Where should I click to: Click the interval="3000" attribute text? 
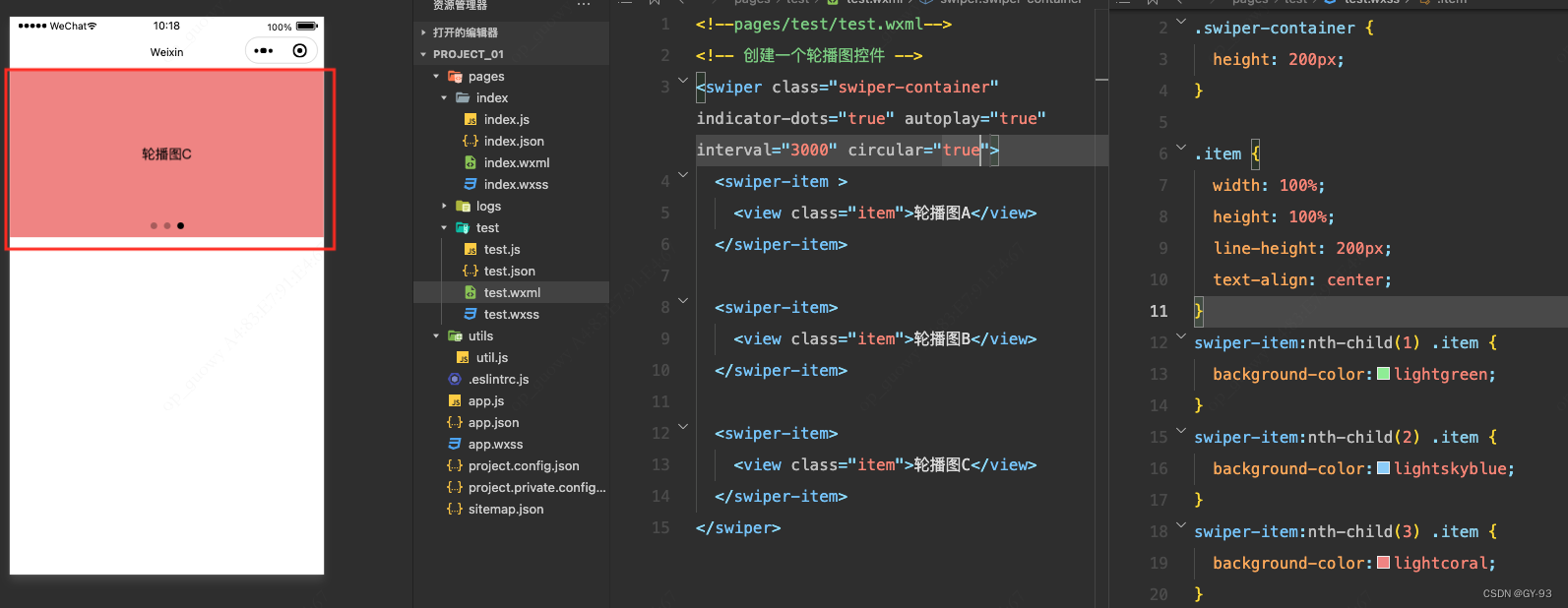pos(767,150)
